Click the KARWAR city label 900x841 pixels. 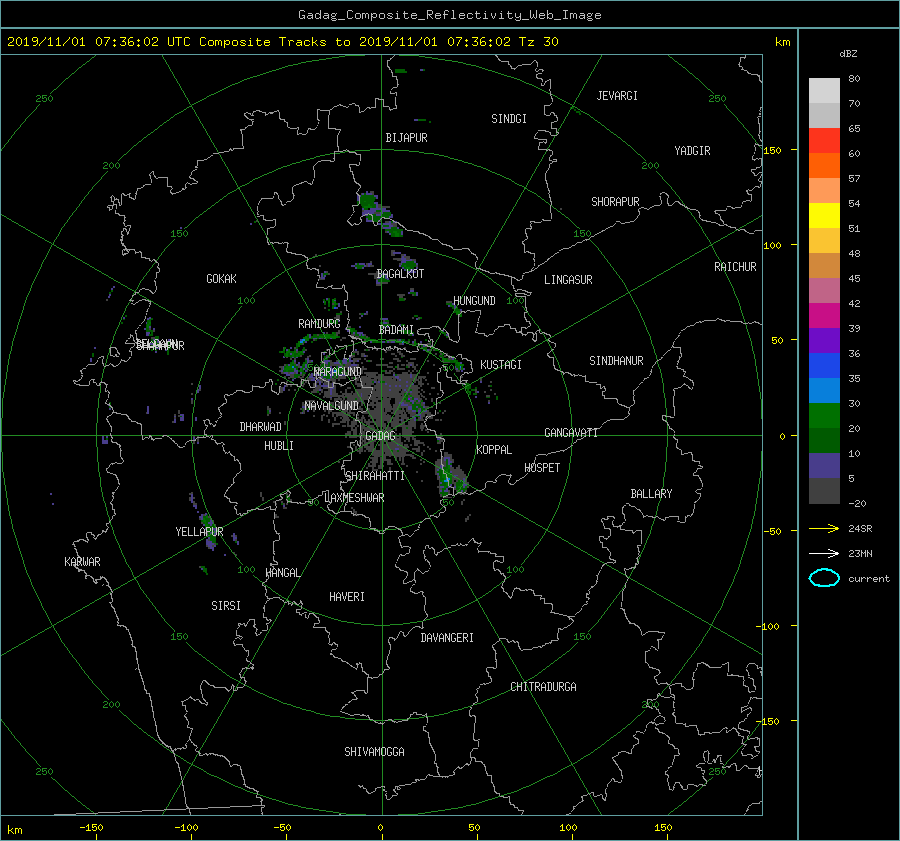pos(82,561)
